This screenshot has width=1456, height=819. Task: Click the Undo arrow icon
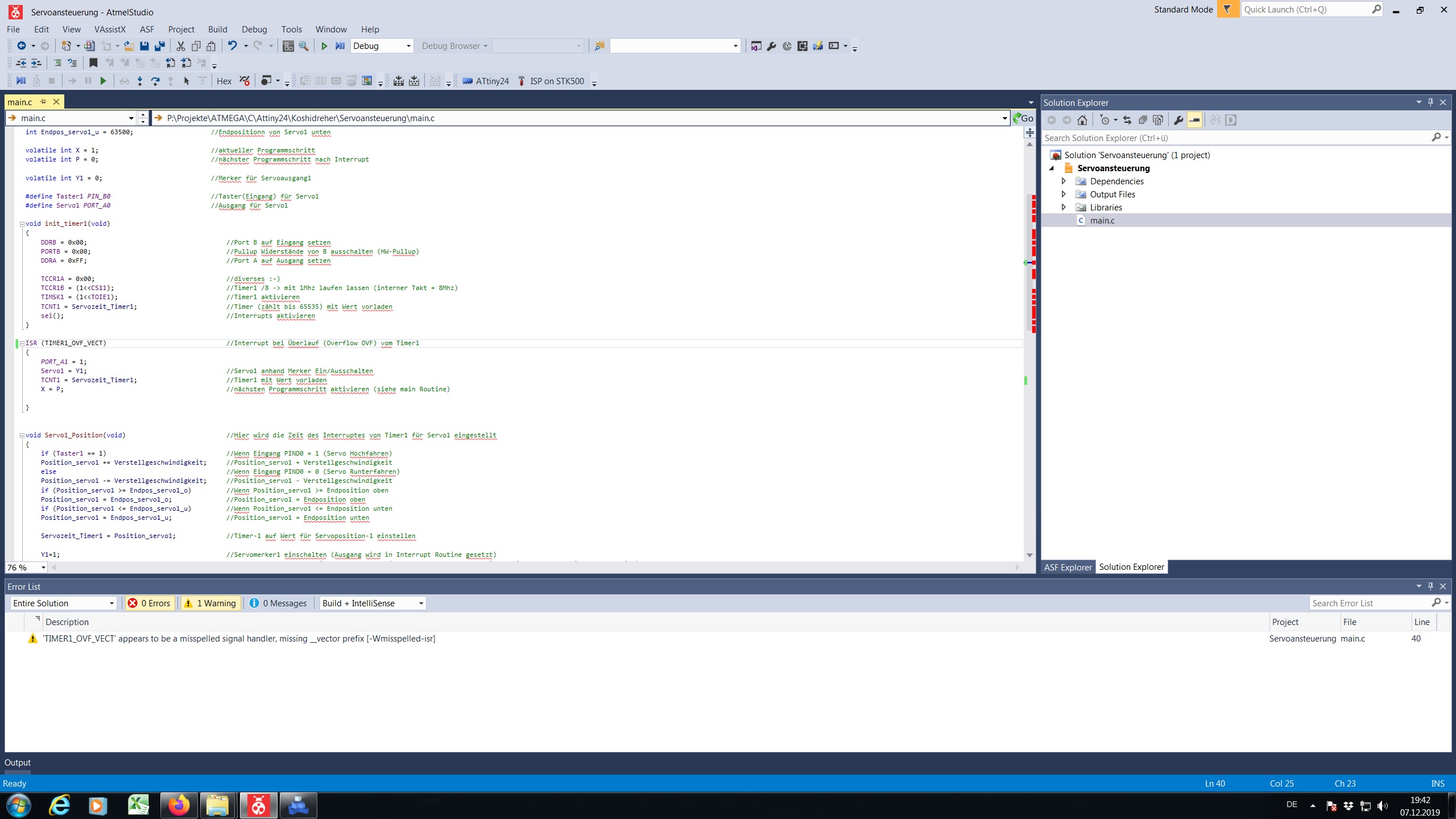232,45
